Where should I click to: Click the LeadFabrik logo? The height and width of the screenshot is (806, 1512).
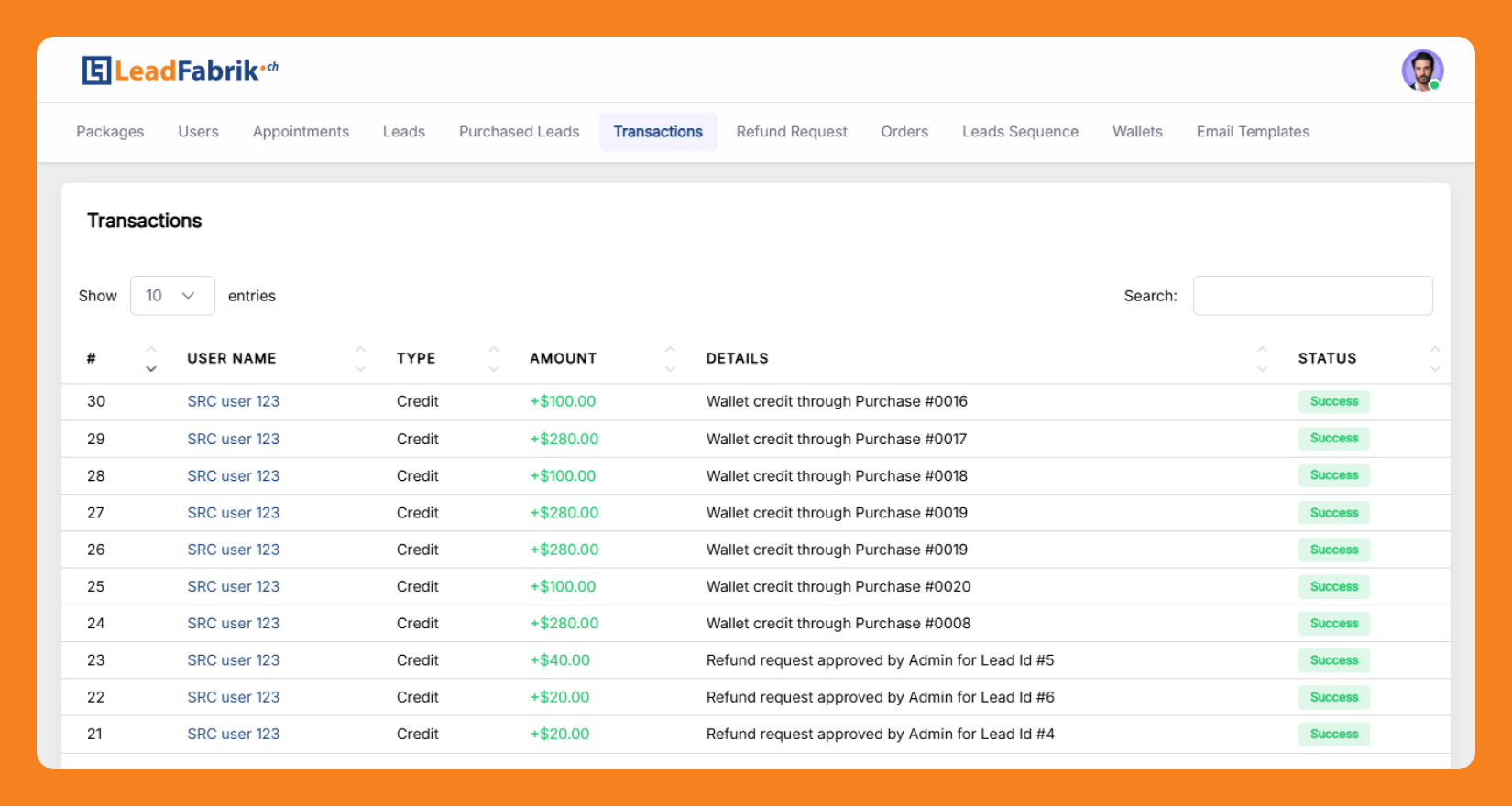pos(180,71)
